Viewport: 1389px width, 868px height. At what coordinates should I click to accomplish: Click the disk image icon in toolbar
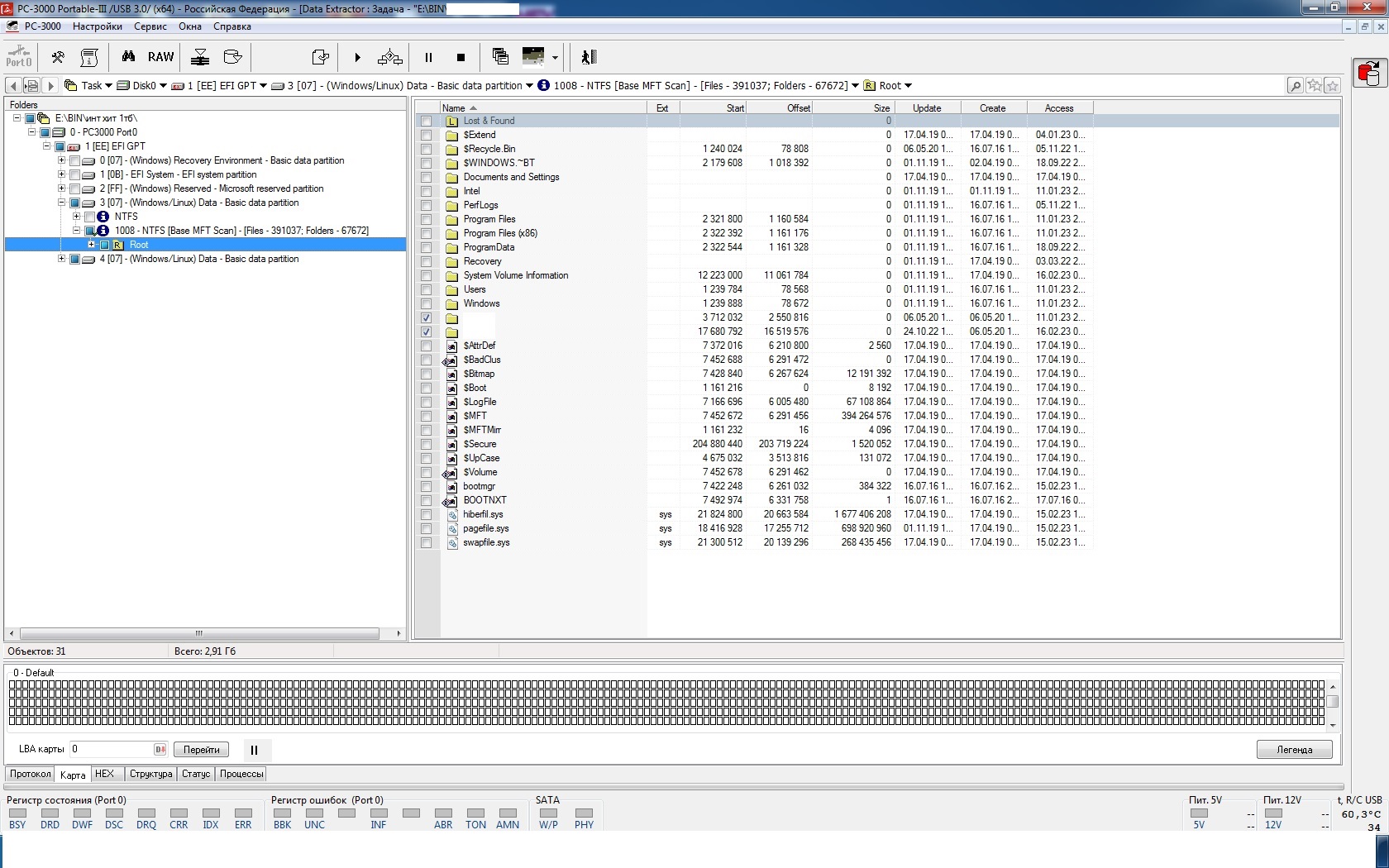pyautogui.click(x=233, y=57)
